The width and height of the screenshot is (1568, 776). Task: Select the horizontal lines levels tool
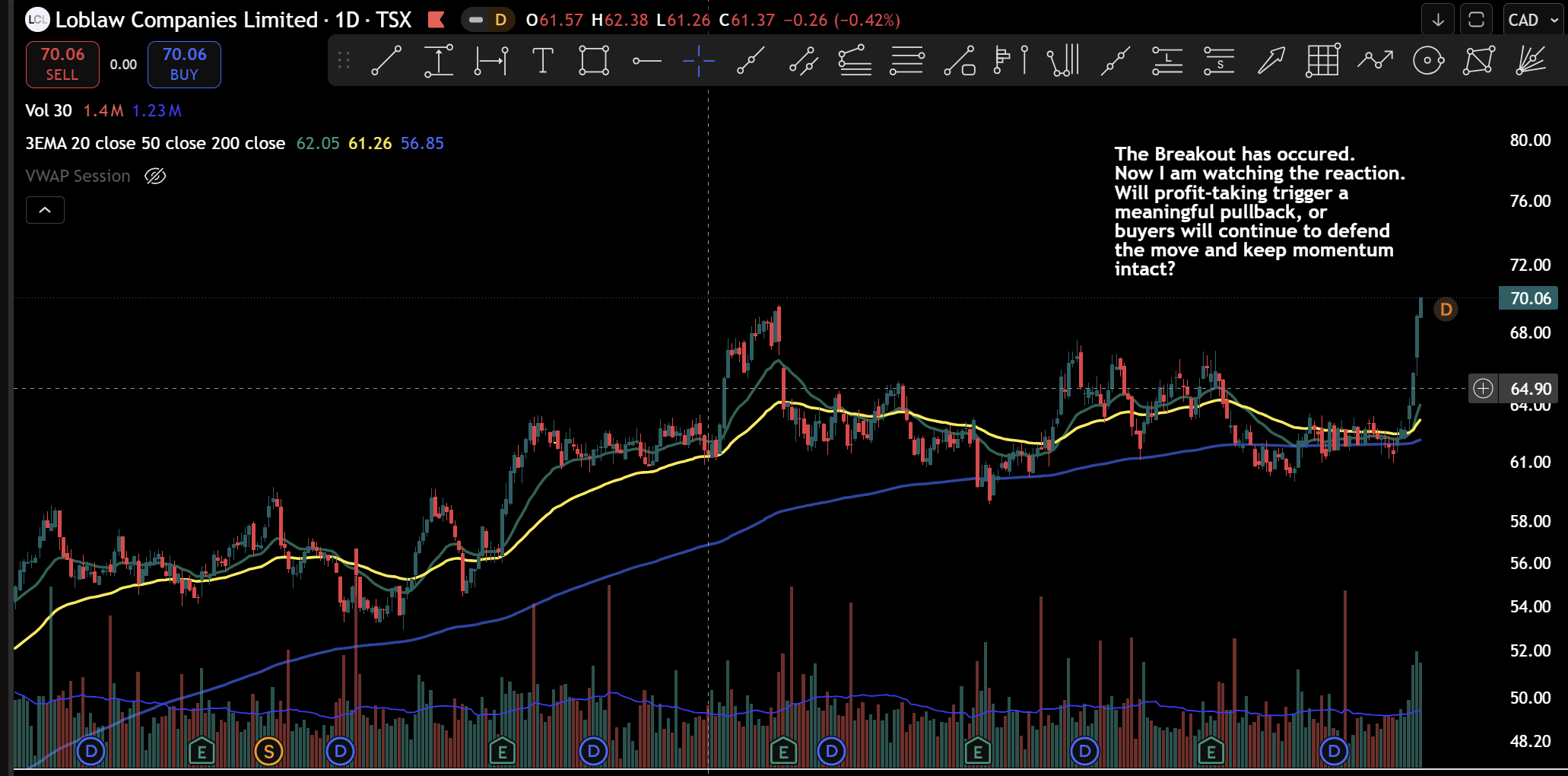click(x=907, y=61)
